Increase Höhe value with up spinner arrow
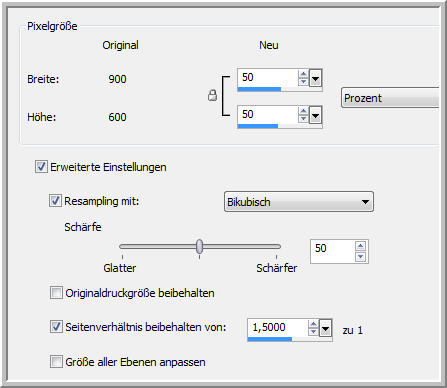The image size is (447, 388). [x=303, y=111]
